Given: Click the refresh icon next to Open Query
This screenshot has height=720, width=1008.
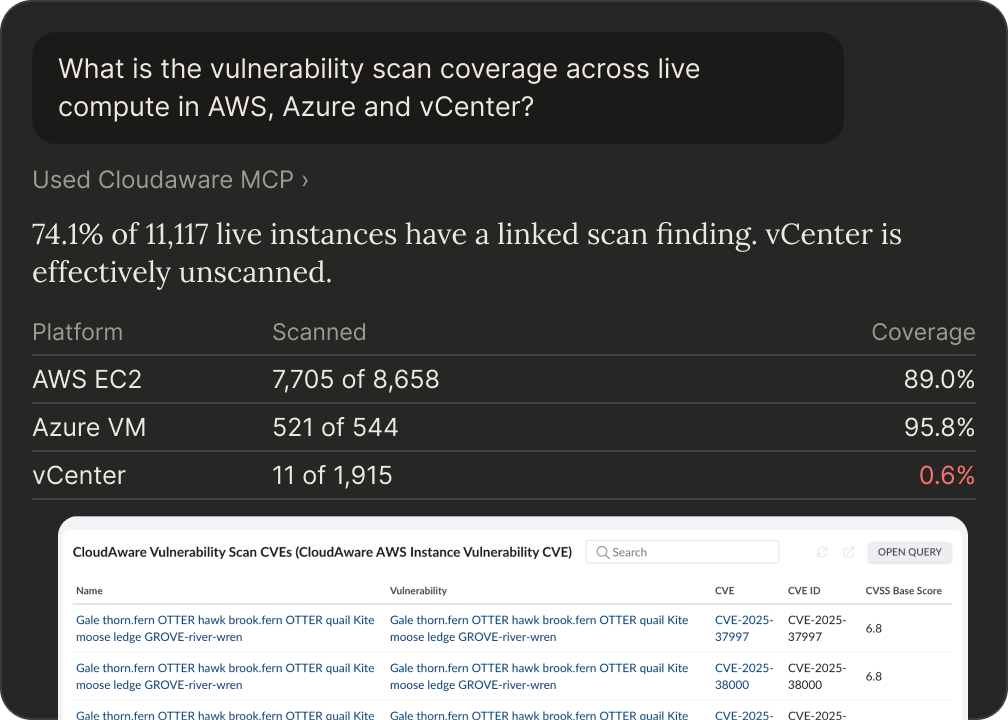Looking at the screenshot, I should click(822, 552).
